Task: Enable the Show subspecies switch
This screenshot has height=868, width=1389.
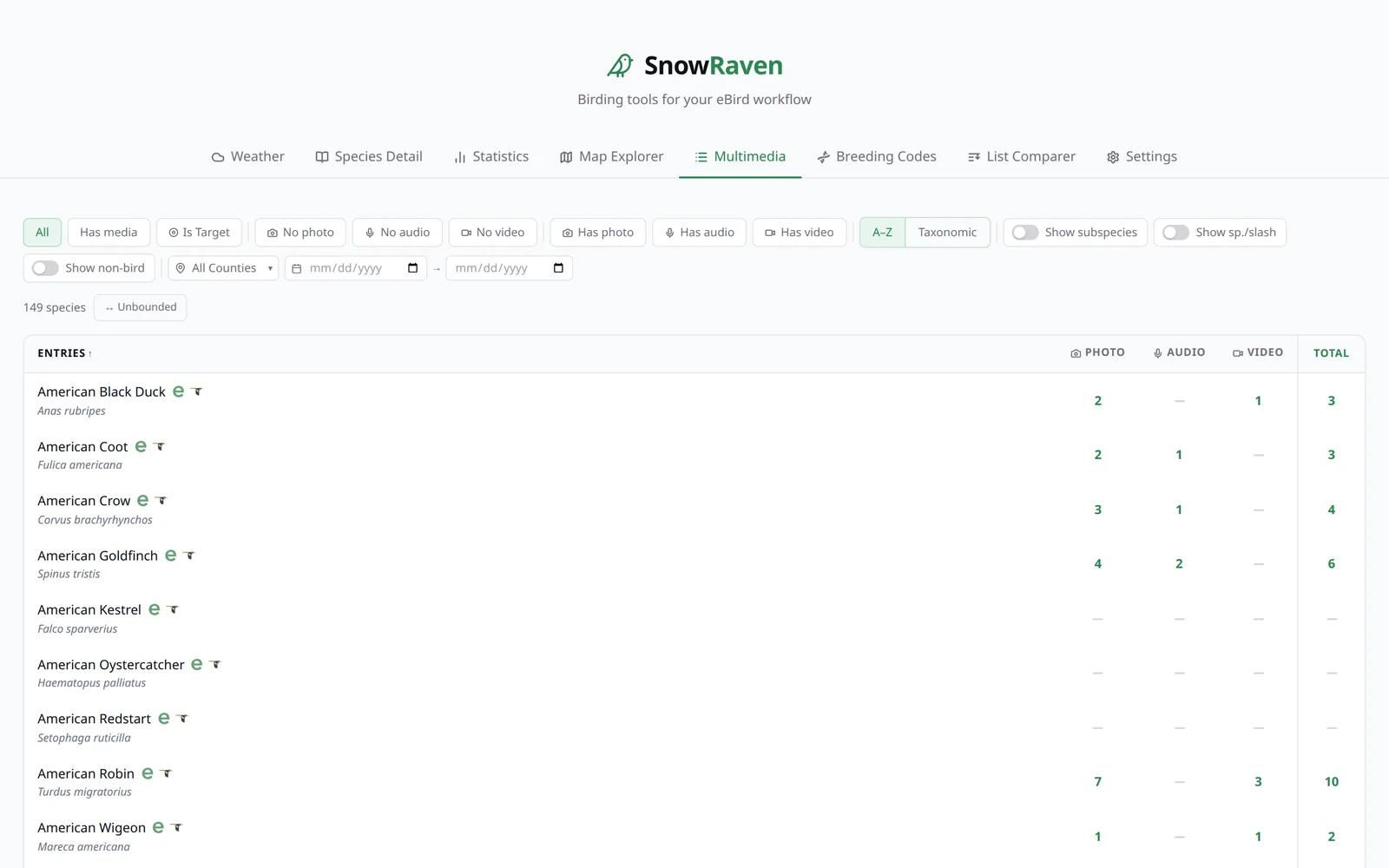Action: [x=1025, y=233]
